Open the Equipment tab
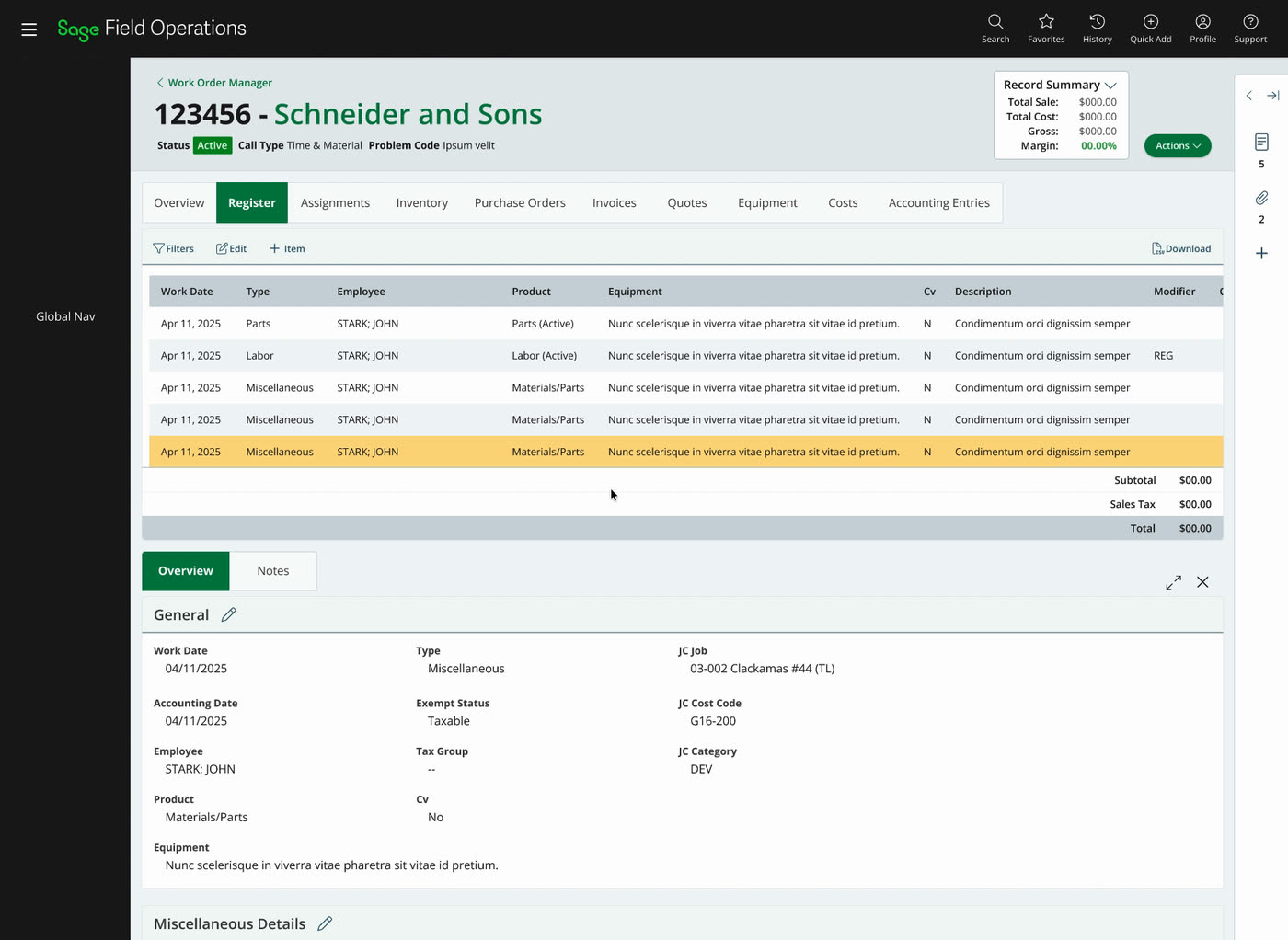This screenshot has width=1288, height=940. pyautogui.click(x=767, y=202)
